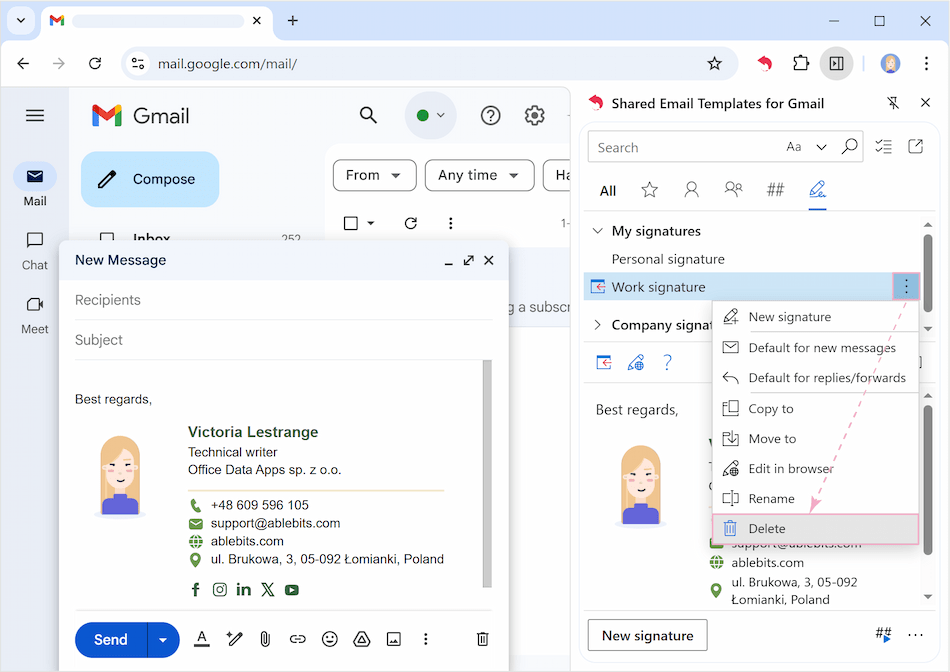
Task: Tick the select all messages checkbox
Action: point(351,223)
